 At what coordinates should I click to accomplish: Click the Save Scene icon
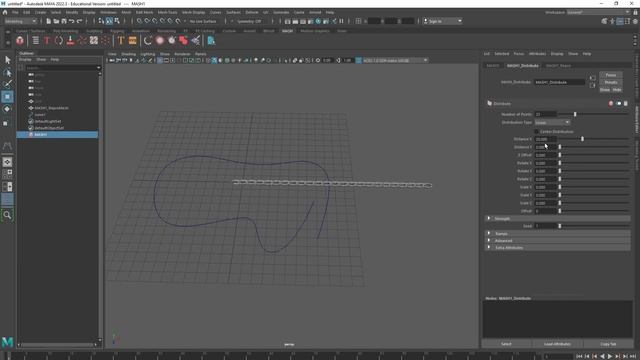coord(64,21)
